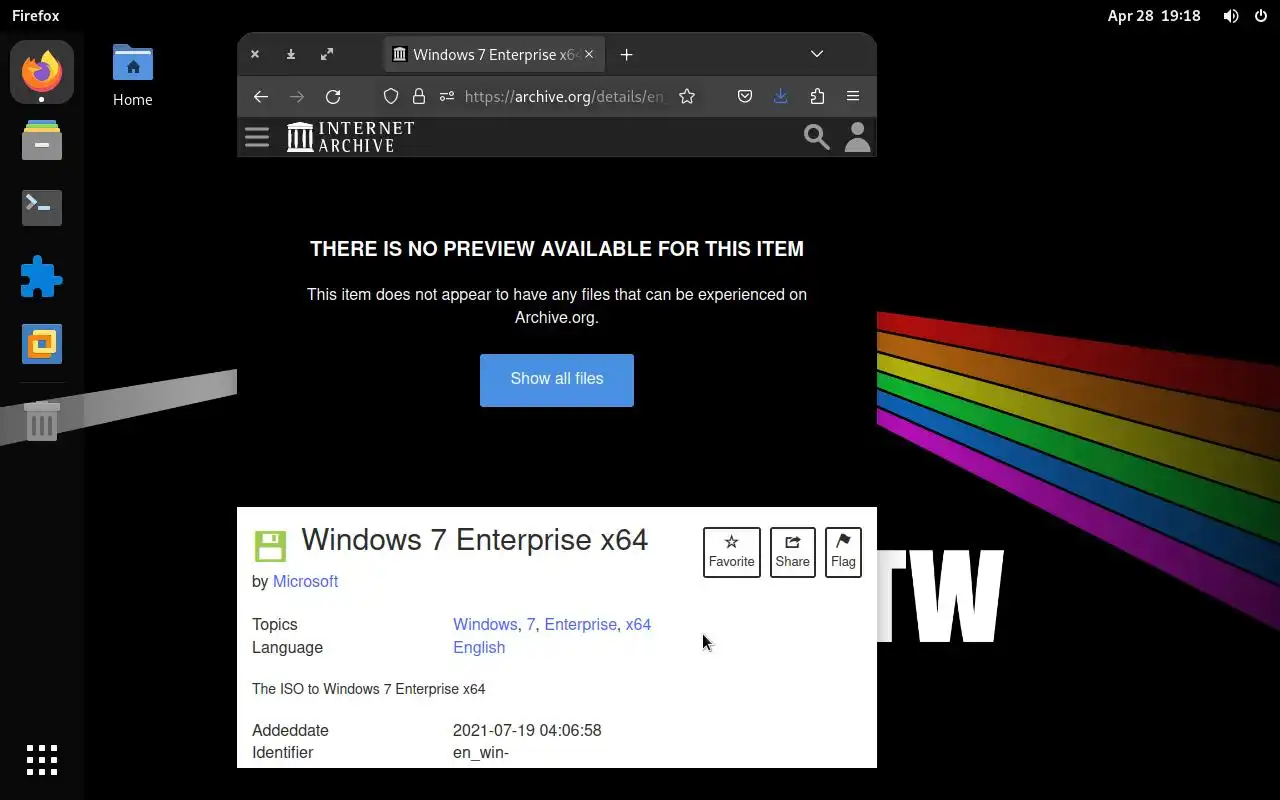Click the ISO description text
The height and width of the screenshot is (800, 1280).
[x=369, y=689]
